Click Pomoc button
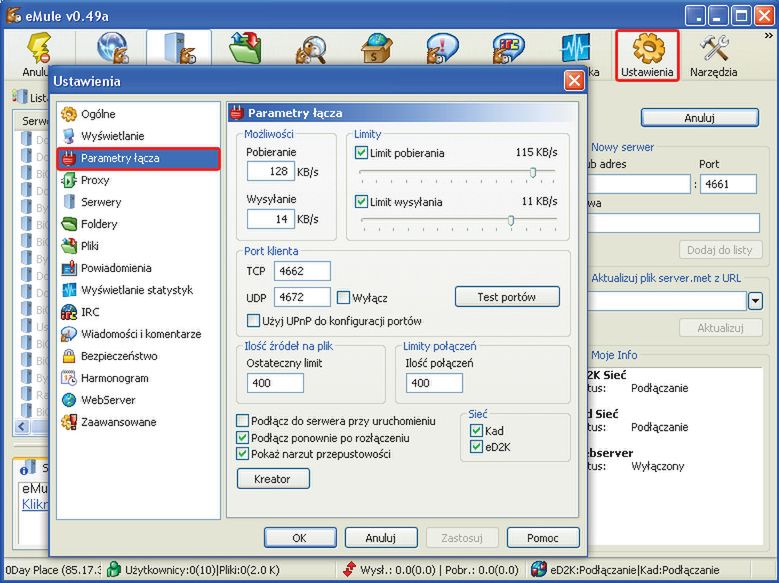 click(x=543, y=538)
